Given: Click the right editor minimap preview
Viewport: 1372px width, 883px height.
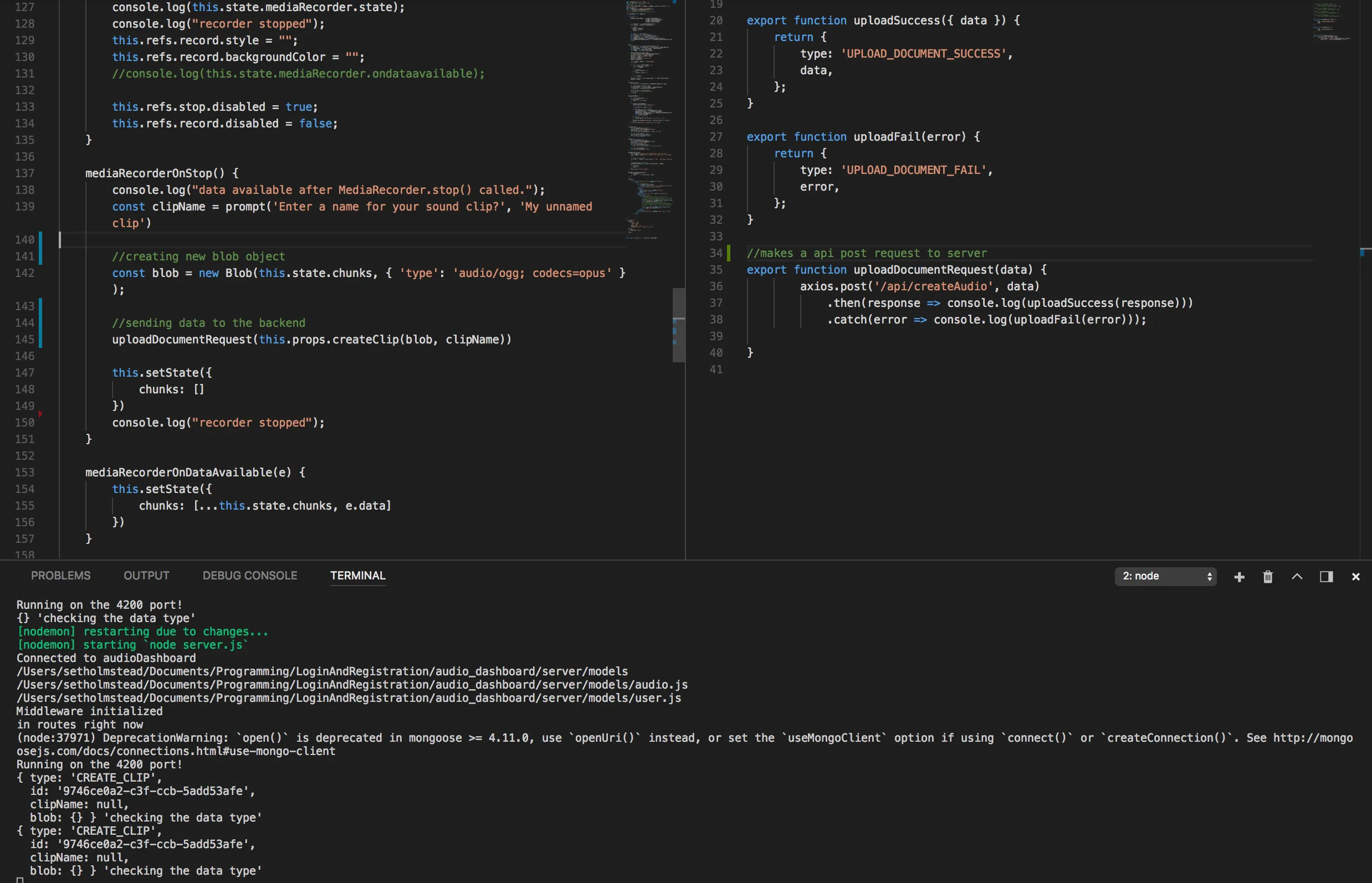Looking at the screenshot, I should [1333, 23].
